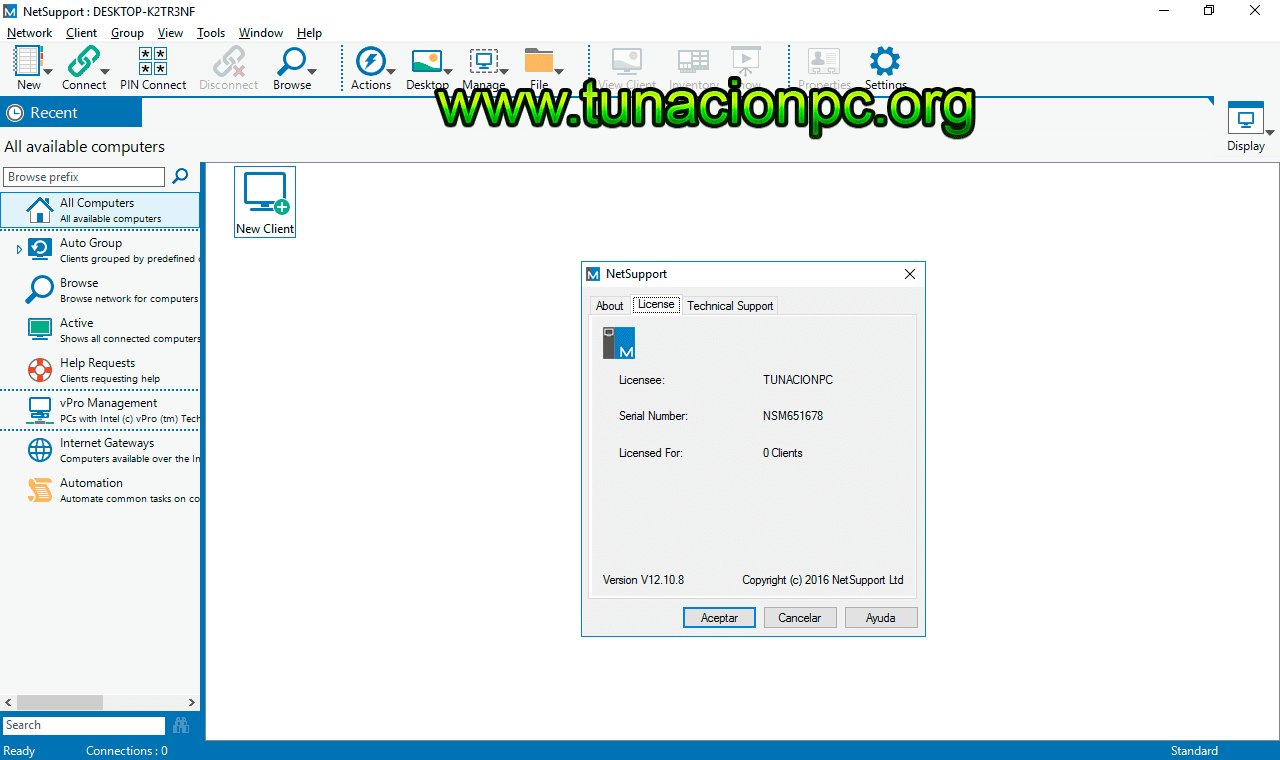Open the View menu
Screen dimensions: 1280x760
[x=170, y=33]
